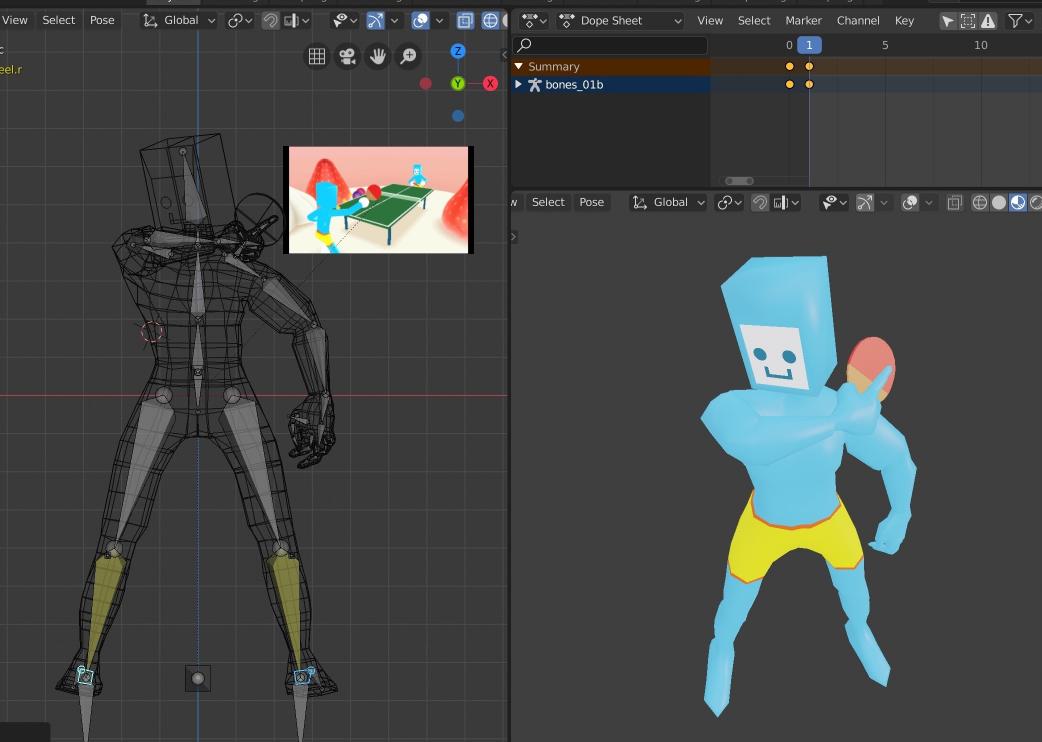
Task: Toggle Only Show Selected in Dope Sheet
Action: tap(947, 20)
